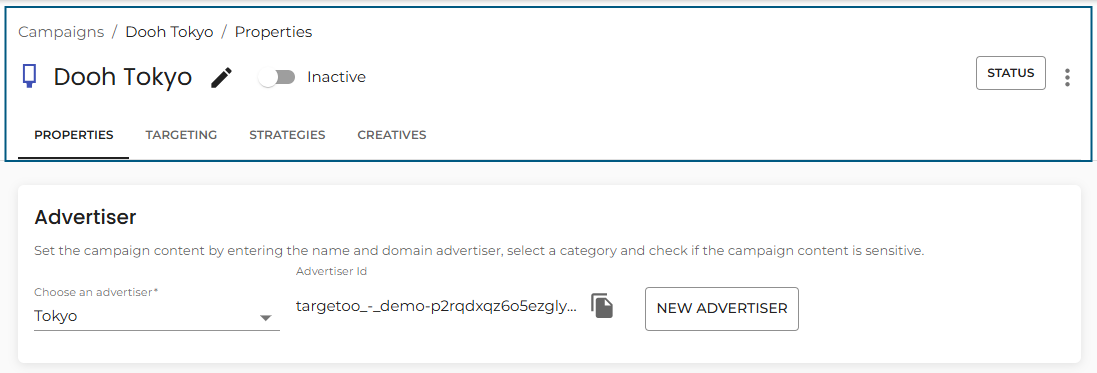
Task: Open the Choose an advertiser field showing Tokyo
Action: point(157,316)
